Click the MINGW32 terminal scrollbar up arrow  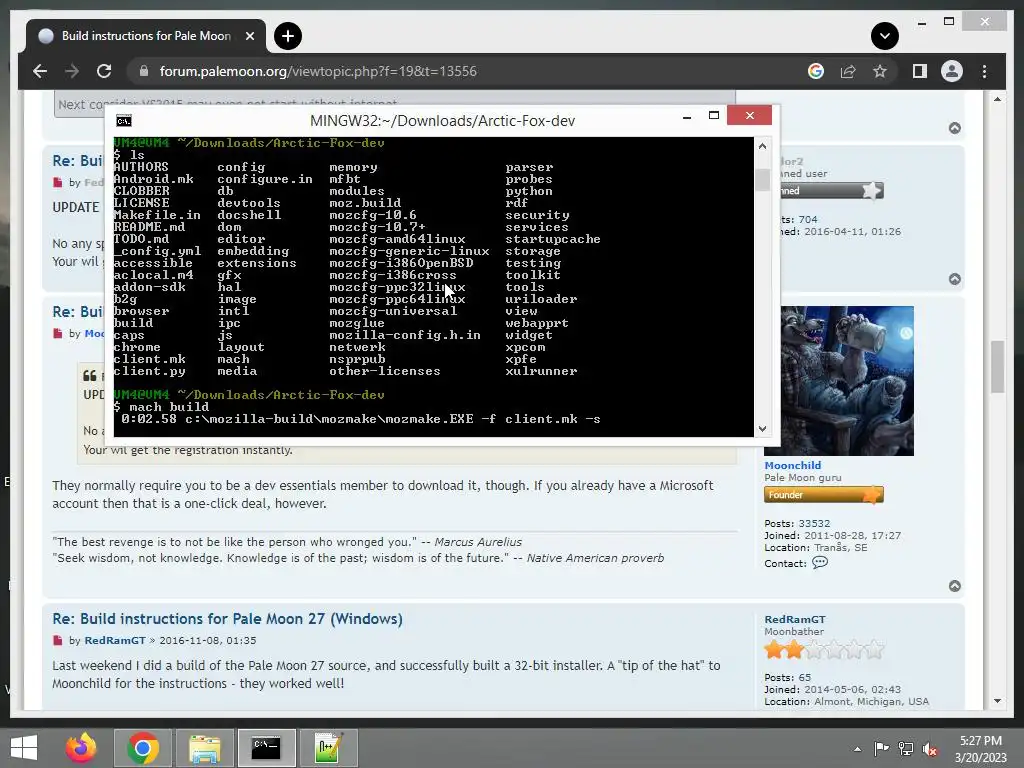click(x=762, y=146)
